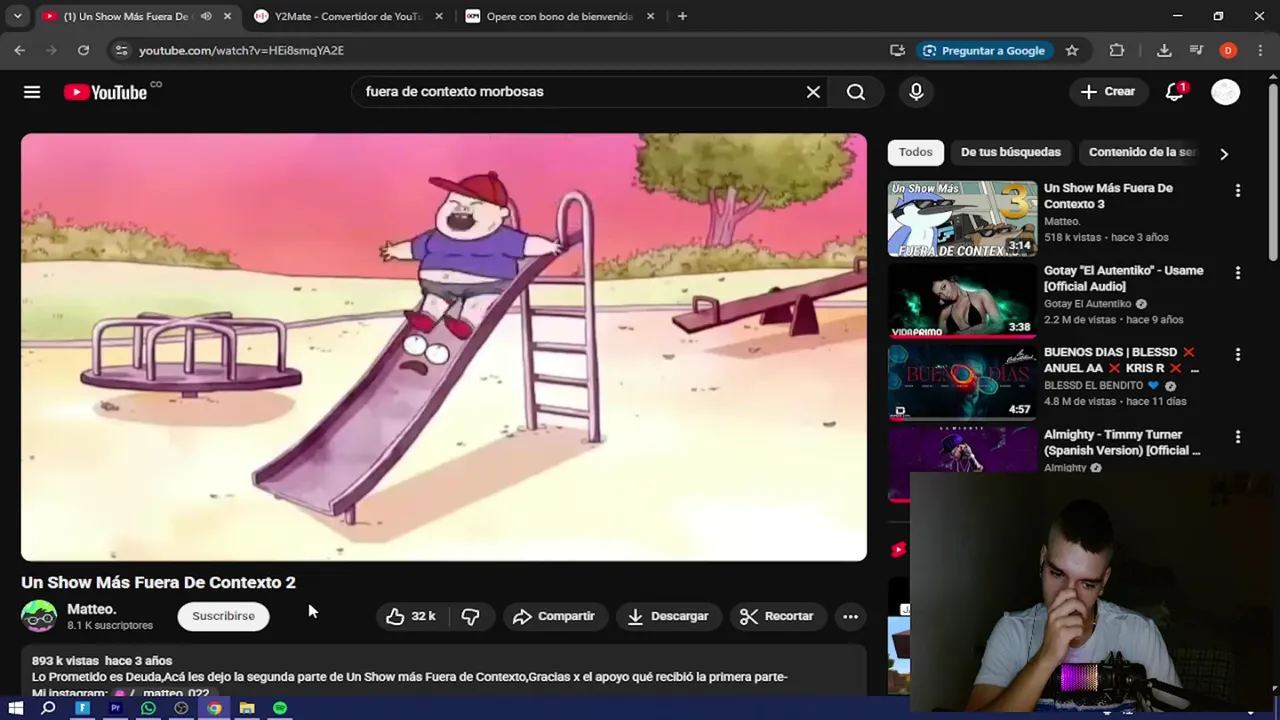Open options menu for Gotay Usame video
Image resolution: width=1280 pixels, height=720 pixels.
point(1238,272)
